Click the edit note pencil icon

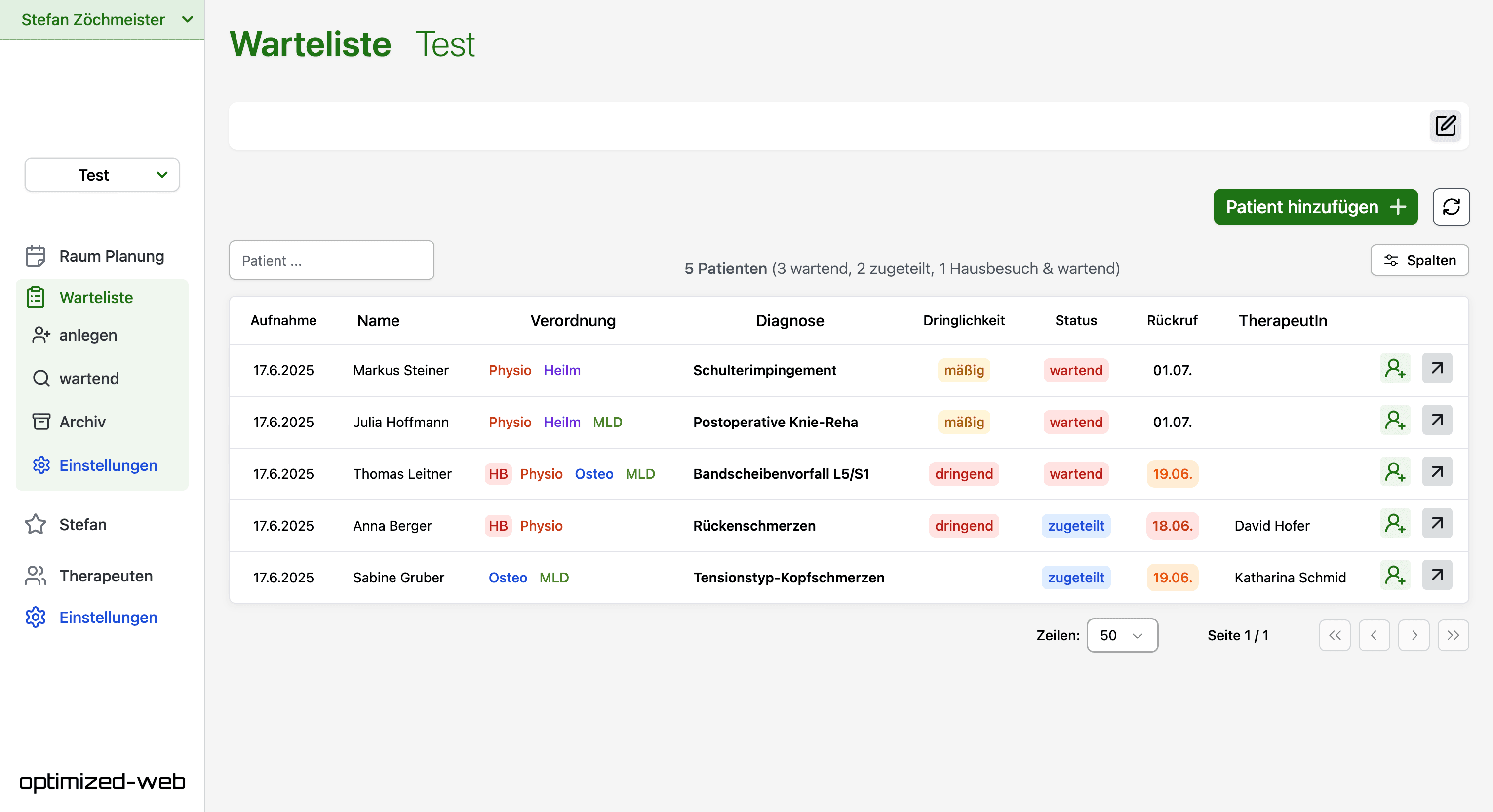pos(1445,125)
